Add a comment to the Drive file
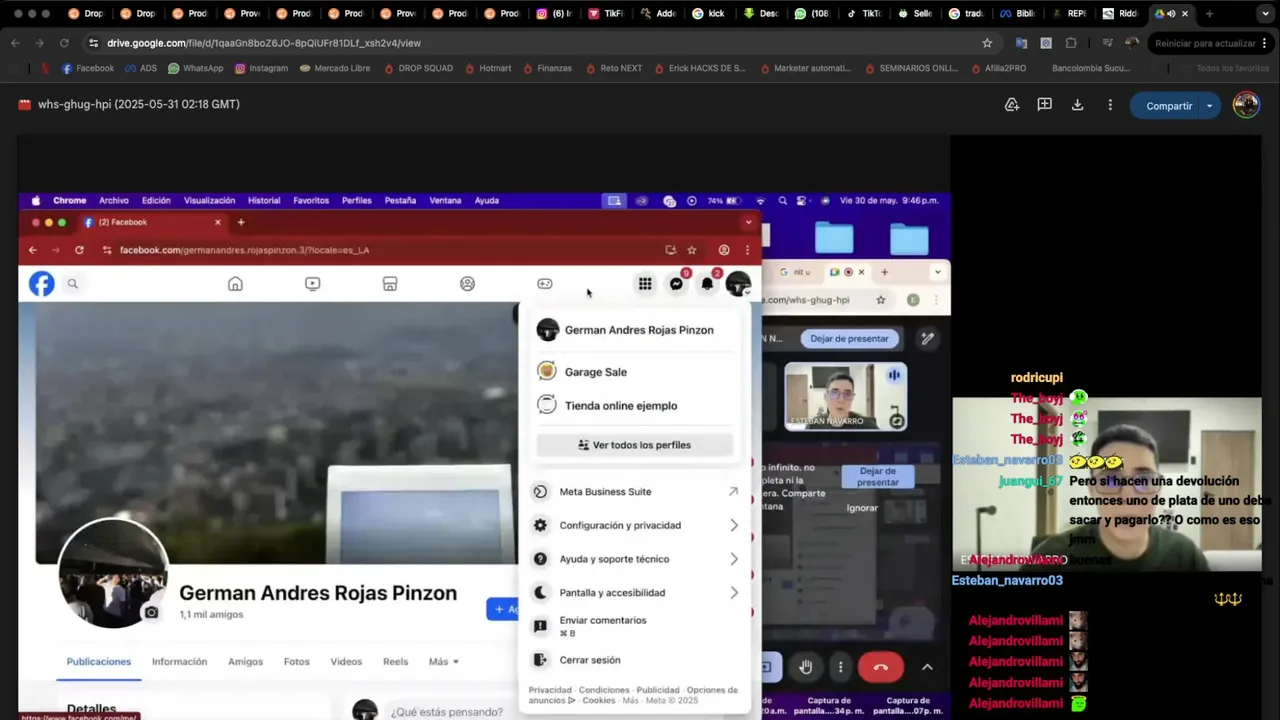The height and width of the screenshot is (720, 1280). [1044, 105]
